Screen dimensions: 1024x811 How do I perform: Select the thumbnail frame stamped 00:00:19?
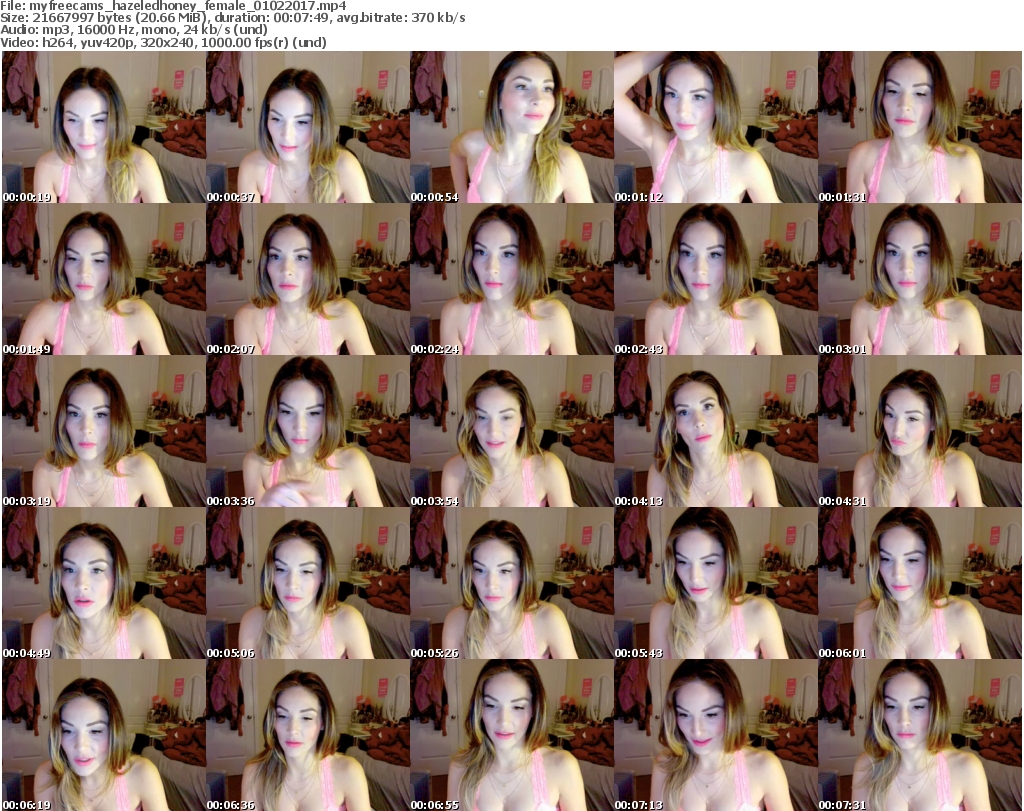104,127
